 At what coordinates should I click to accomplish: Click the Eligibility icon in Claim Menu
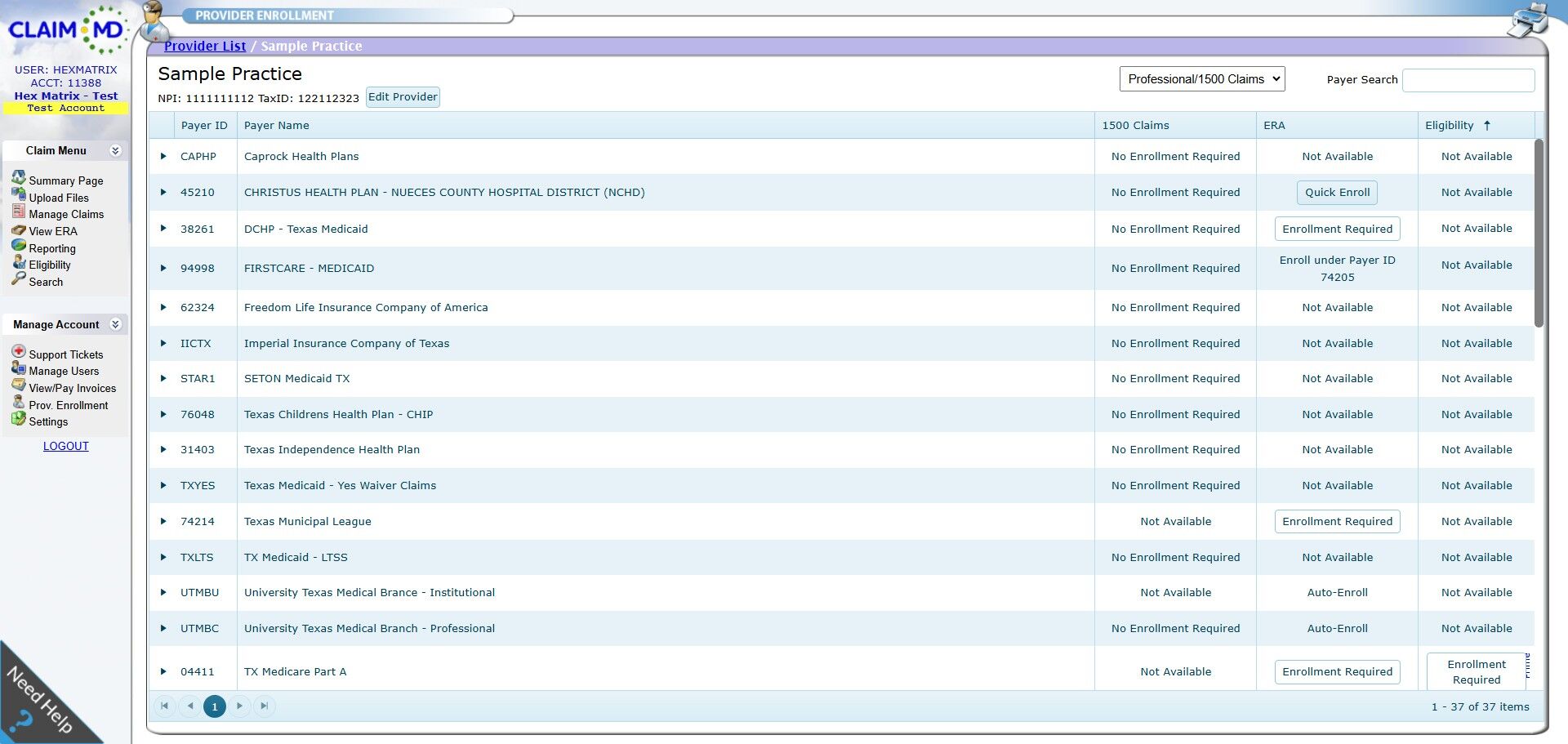[18, 262]
